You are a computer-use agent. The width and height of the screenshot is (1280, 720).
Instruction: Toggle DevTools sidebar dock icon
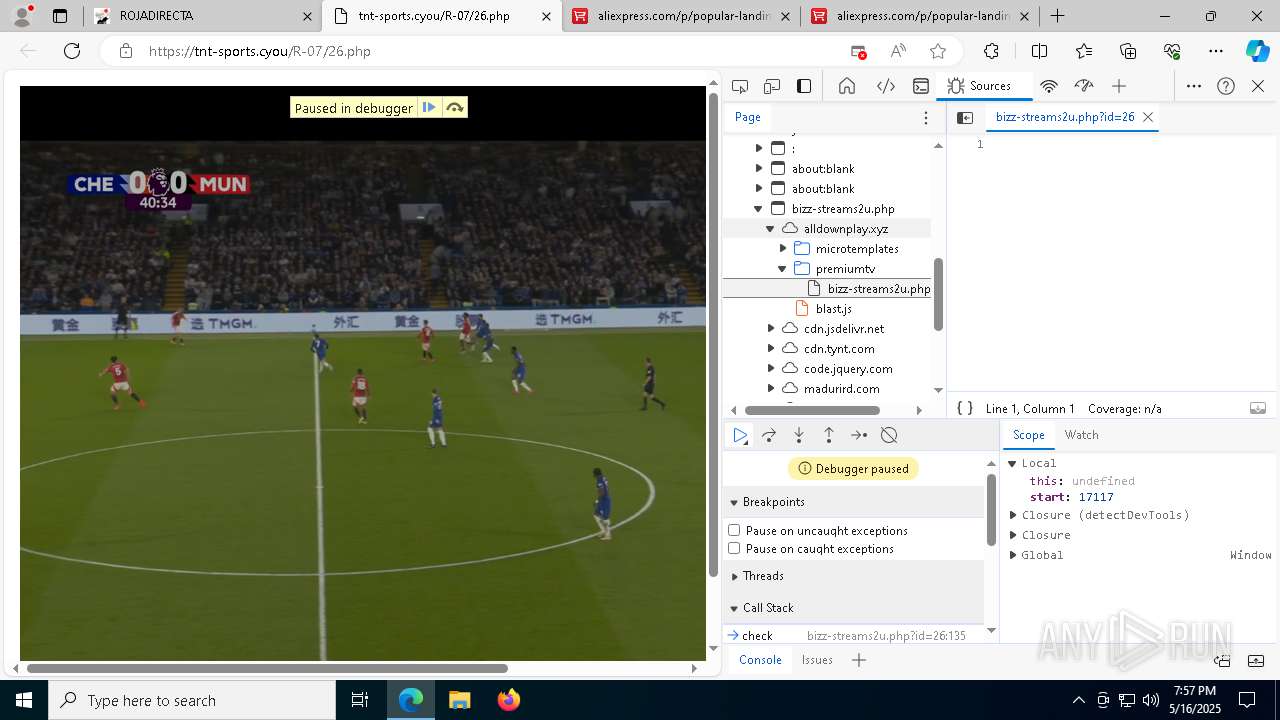804,86
